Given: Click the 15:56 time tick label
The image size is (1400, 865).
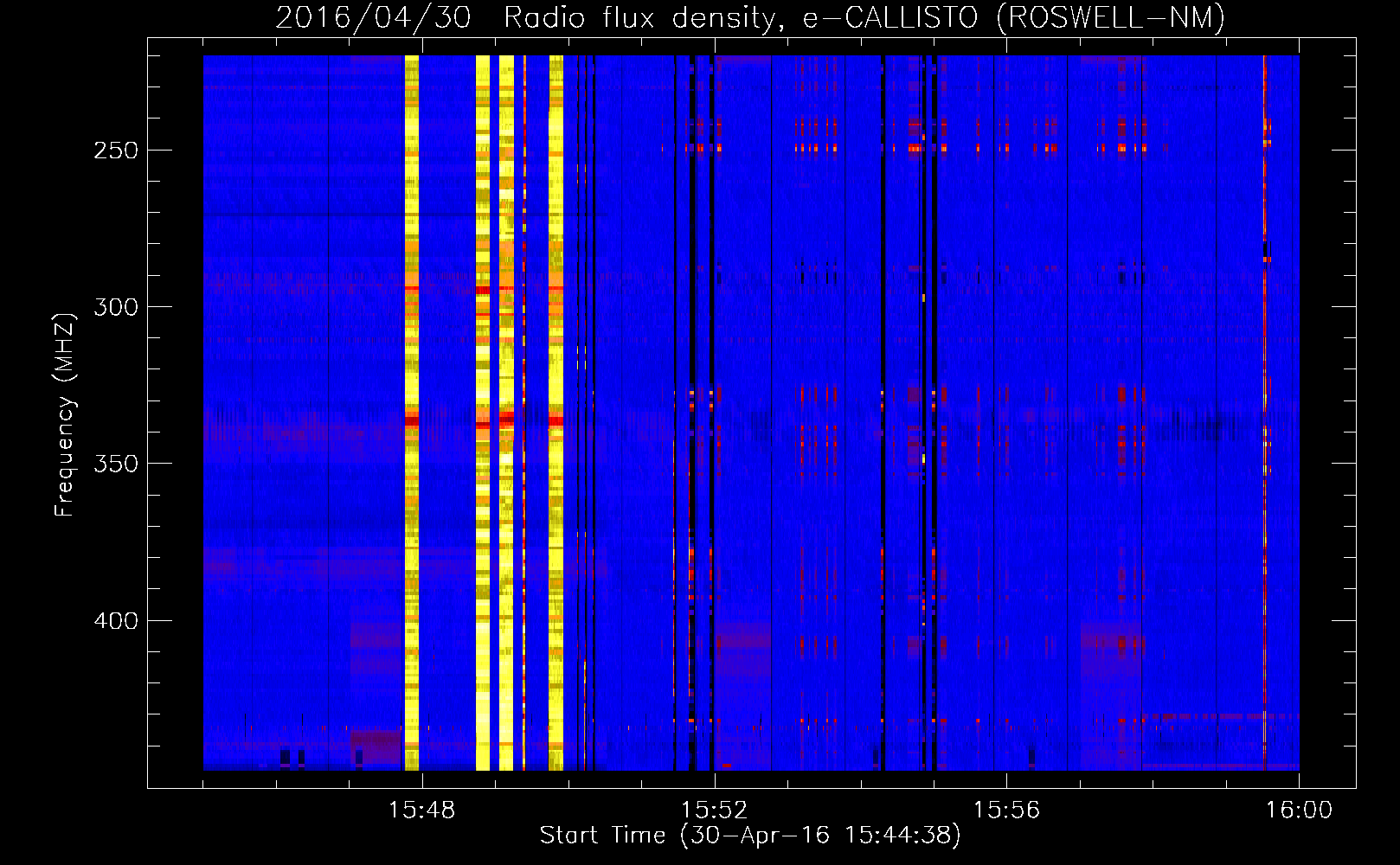Looking at the screenshot, I should click(1006, 811).
